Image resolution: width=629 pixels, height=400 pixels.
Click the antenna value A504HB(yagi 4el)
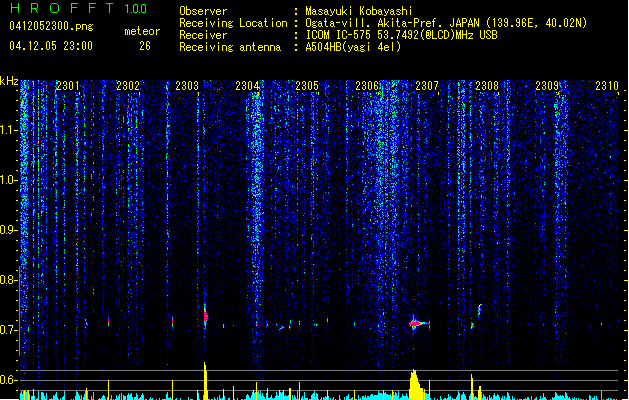pyautogui.click(x=353, y=47)
